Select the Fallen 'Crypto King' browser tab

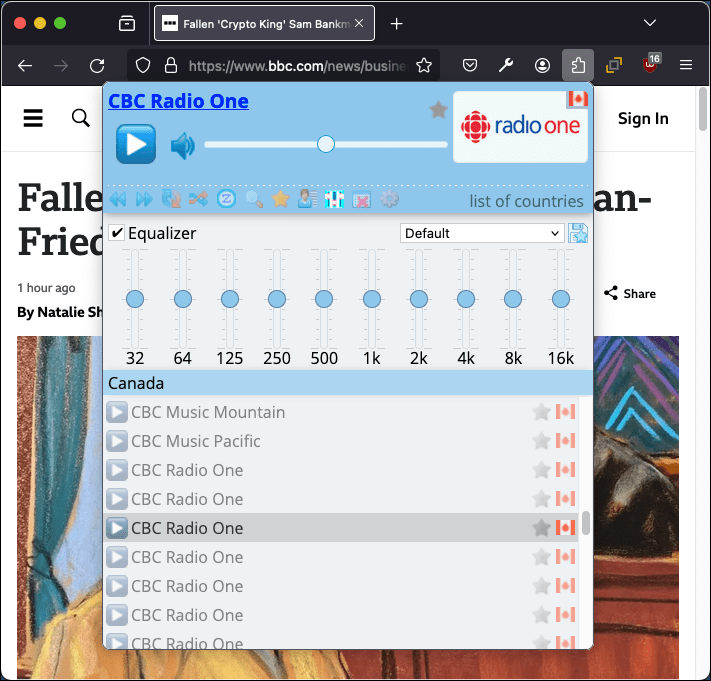[264, 23]
